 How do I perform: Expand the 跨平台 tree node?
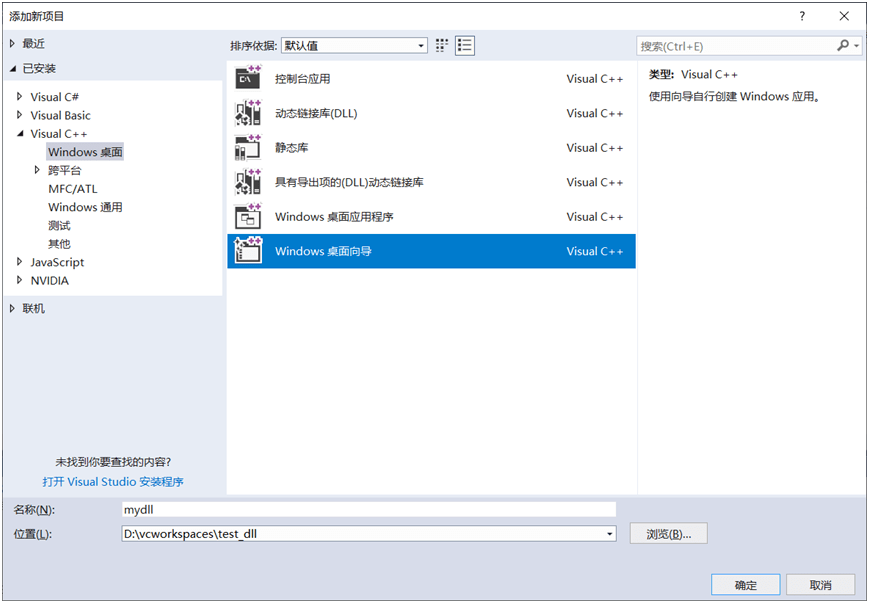pos(38,170)
